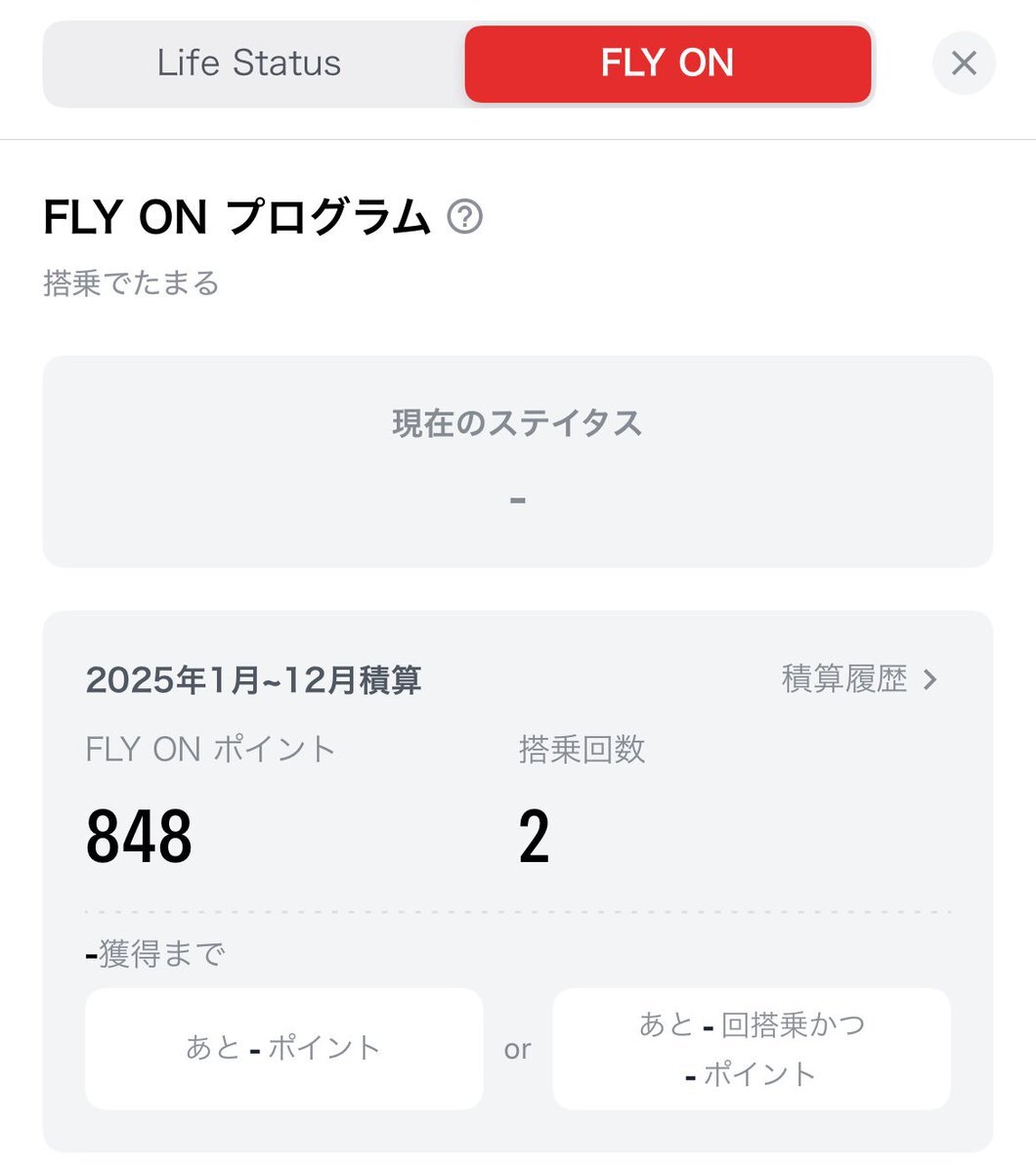The image size is (1036, 1173).
Task: Click the -獲得まで label
Action: (155, 953)
